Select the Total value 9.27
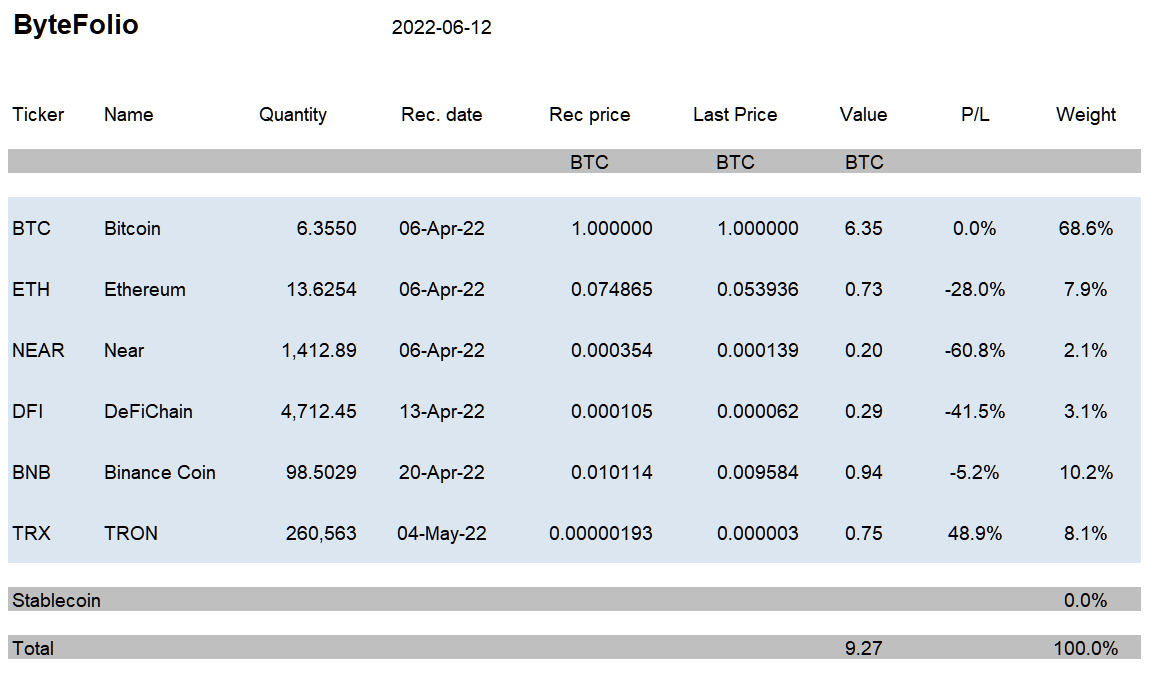The width and height of the screenshot is (1163, 680). click(863, 648)
